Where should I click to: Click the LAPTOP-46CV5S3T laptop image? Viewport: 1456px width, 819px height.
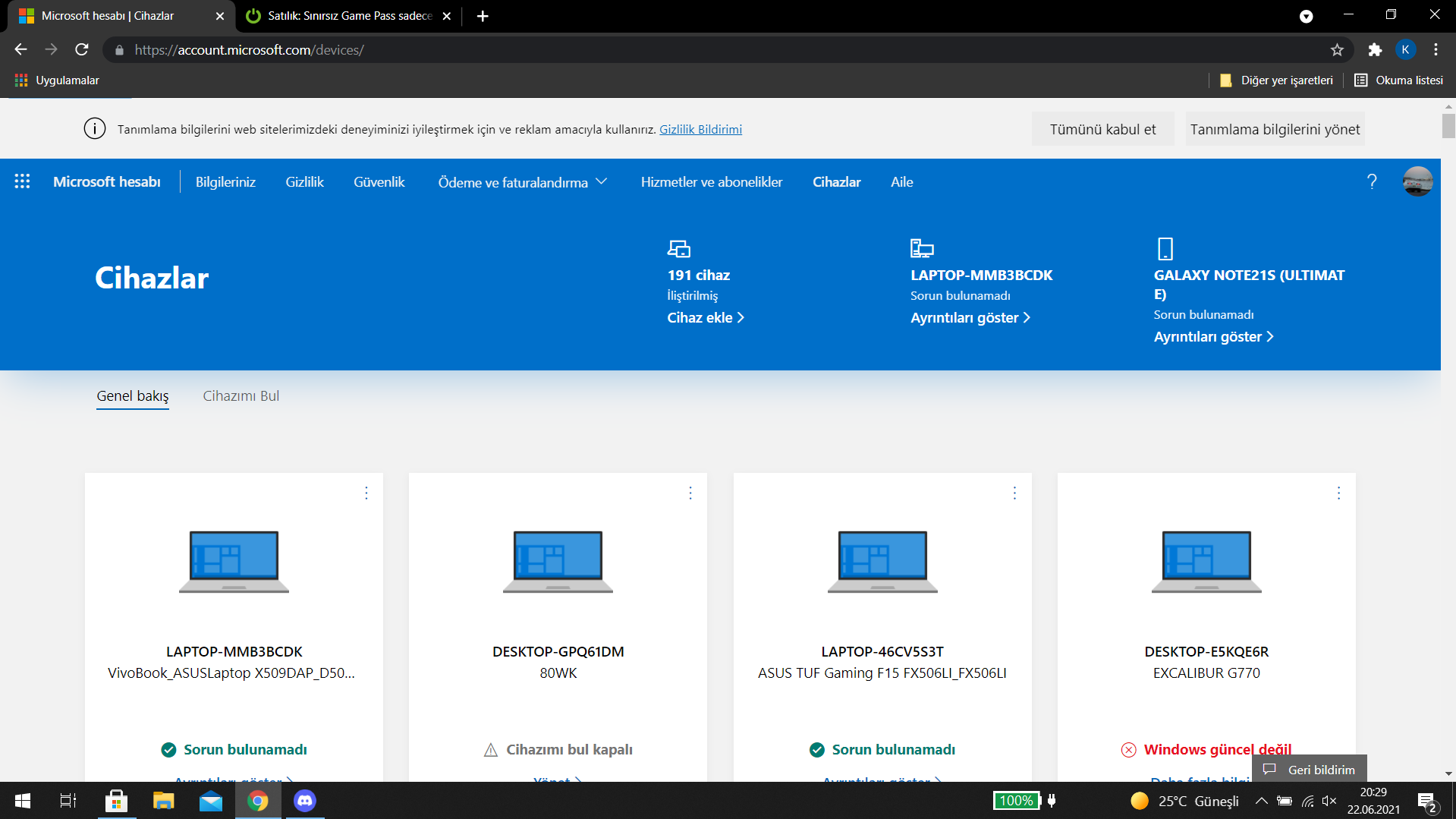coord(882,562)
